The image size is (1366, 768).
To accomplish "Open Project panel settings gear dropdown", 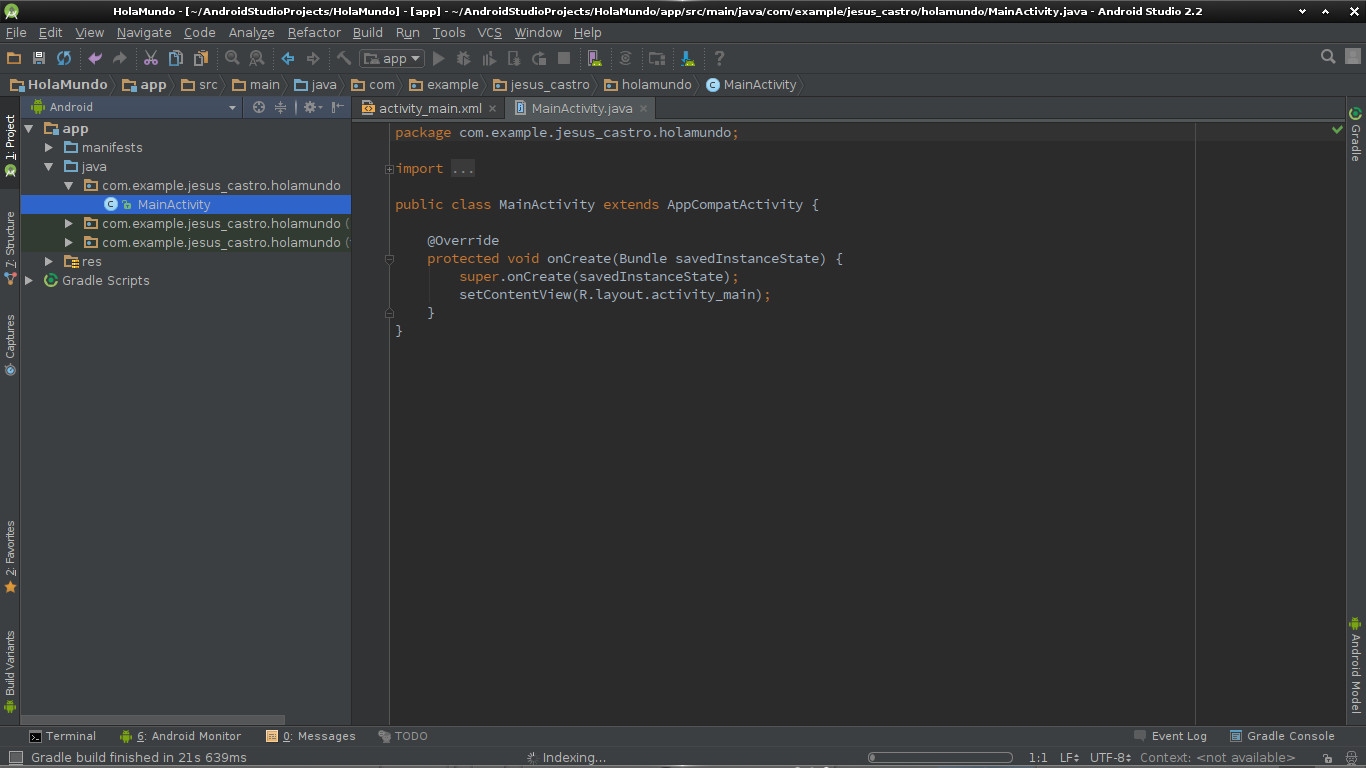I will pyautogui.click(x=313, y=107).
